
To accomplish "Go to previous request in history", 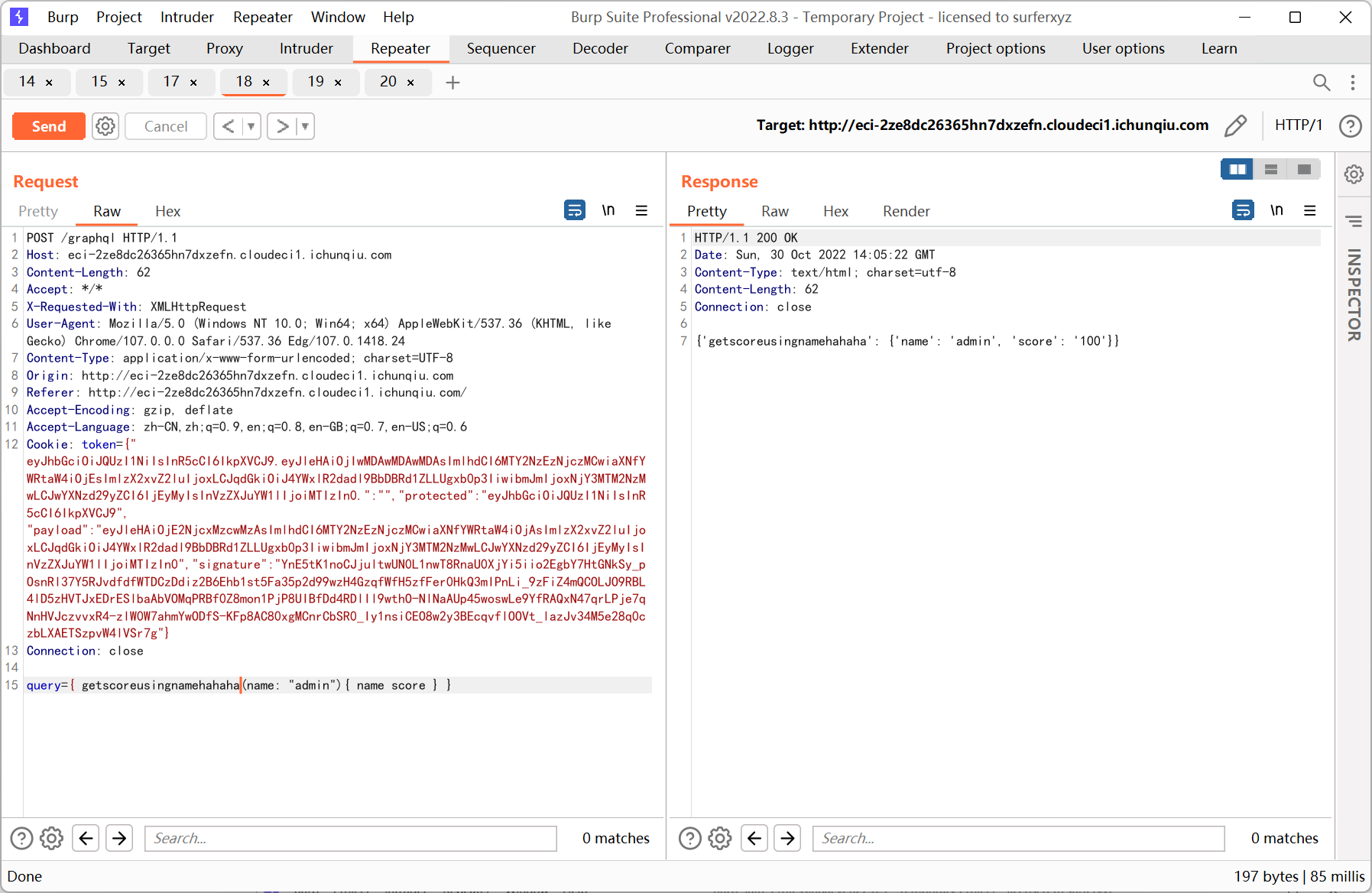I will 228,126.
